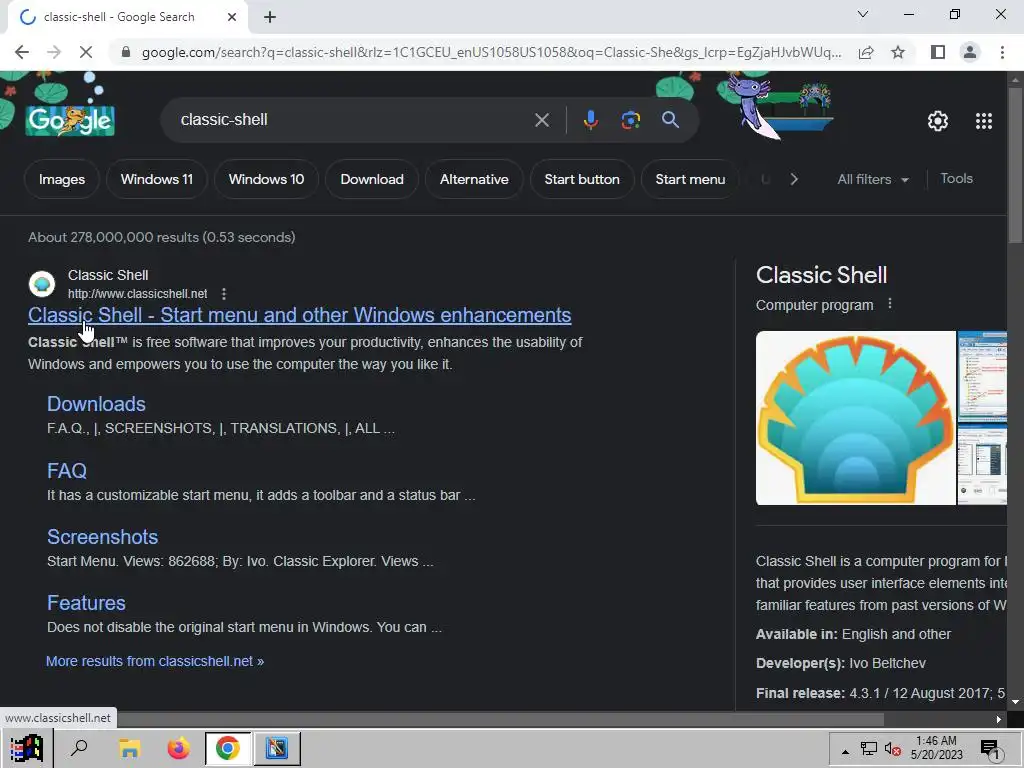Search by image with Google Lens
Image resolution: width=1024 pixels, height=768 pixels.
pyautogui.click(x=630, y=120)
